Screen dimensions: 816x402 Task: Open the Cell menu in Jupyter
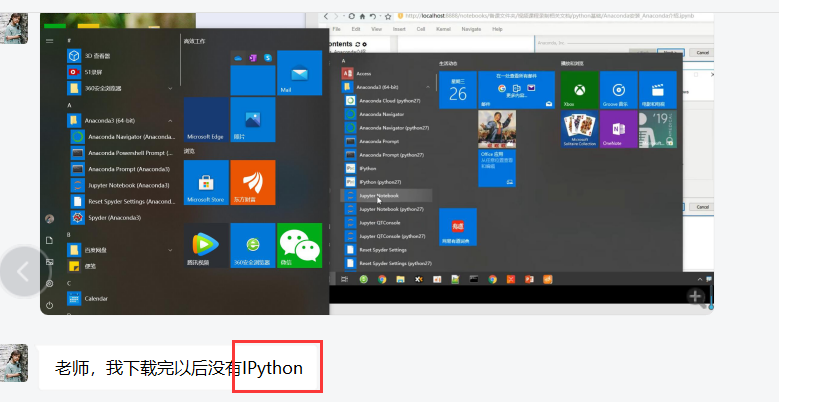click(421, 29)
